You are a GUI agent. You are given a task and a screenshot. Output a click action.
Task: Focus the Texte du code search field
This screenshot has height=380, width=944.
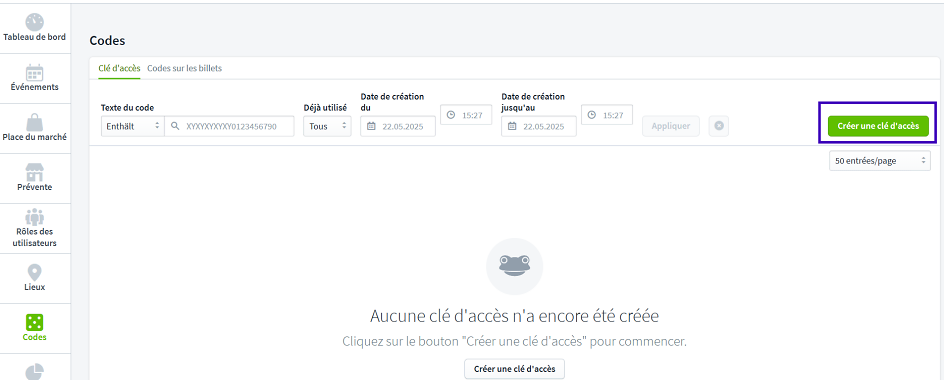coord(229,126)
